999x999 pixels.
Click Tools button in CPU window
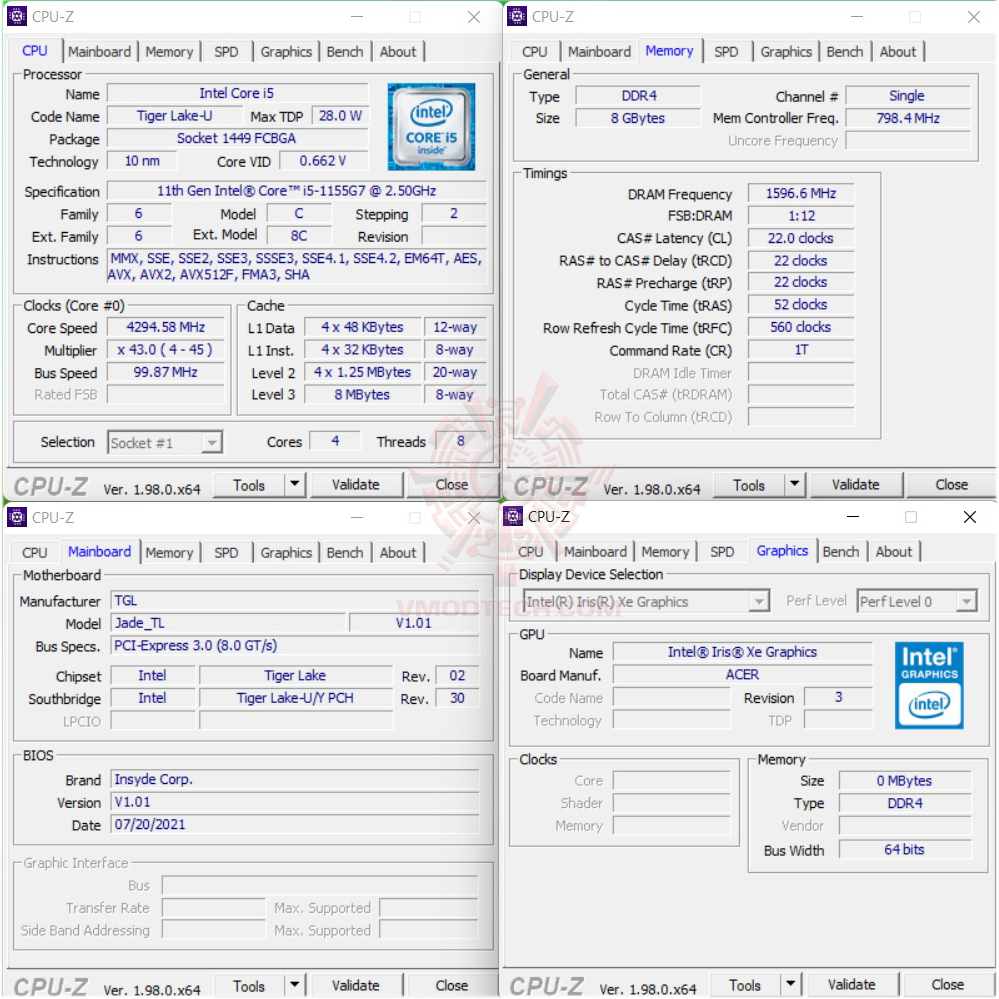(x=249, y=485)
